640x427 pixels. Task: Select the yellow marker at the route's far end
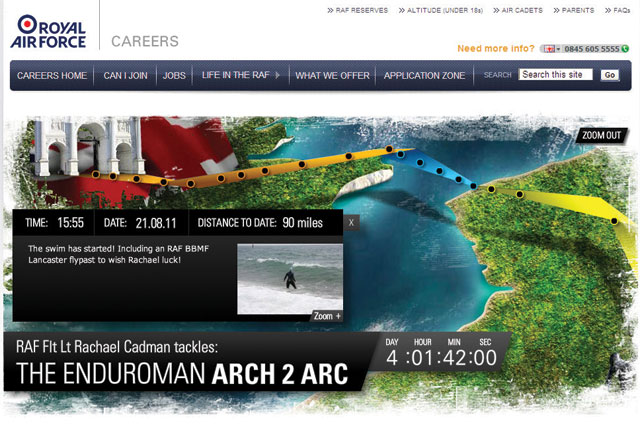(x=614, y=221)
